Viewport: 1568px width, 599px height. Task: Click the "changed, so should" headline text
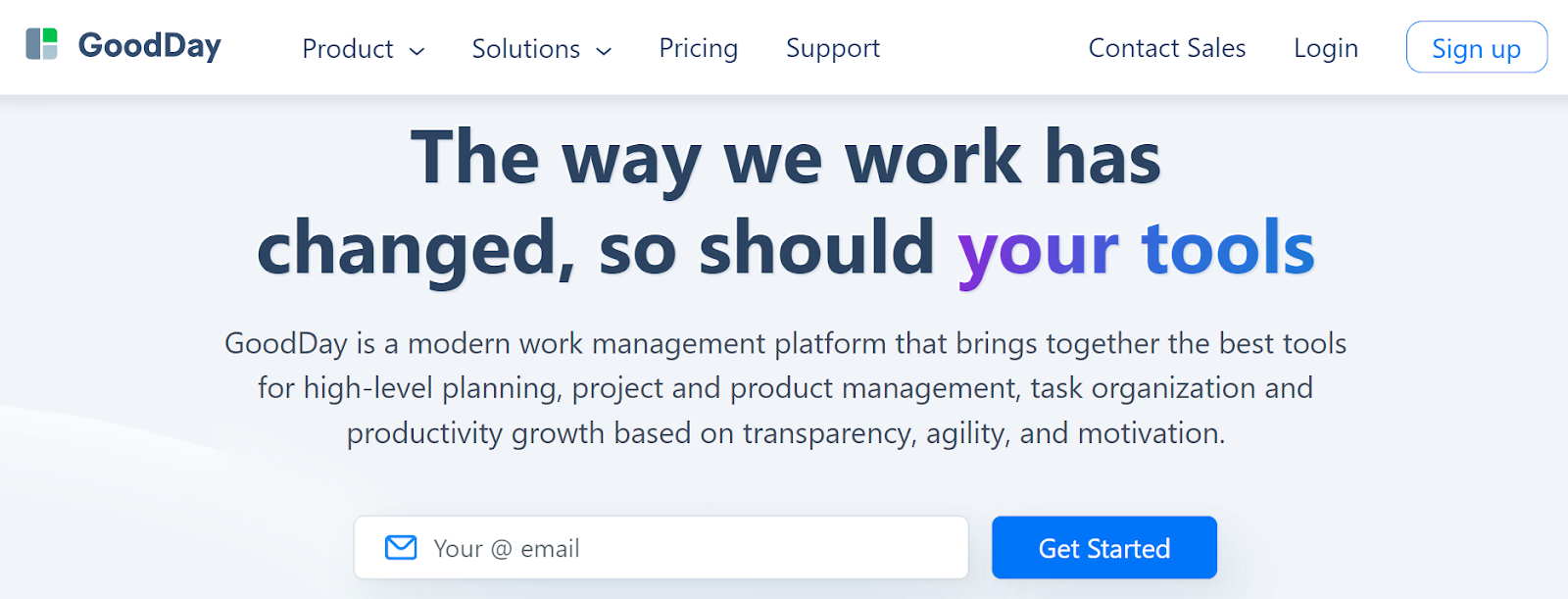pos(596,249)
